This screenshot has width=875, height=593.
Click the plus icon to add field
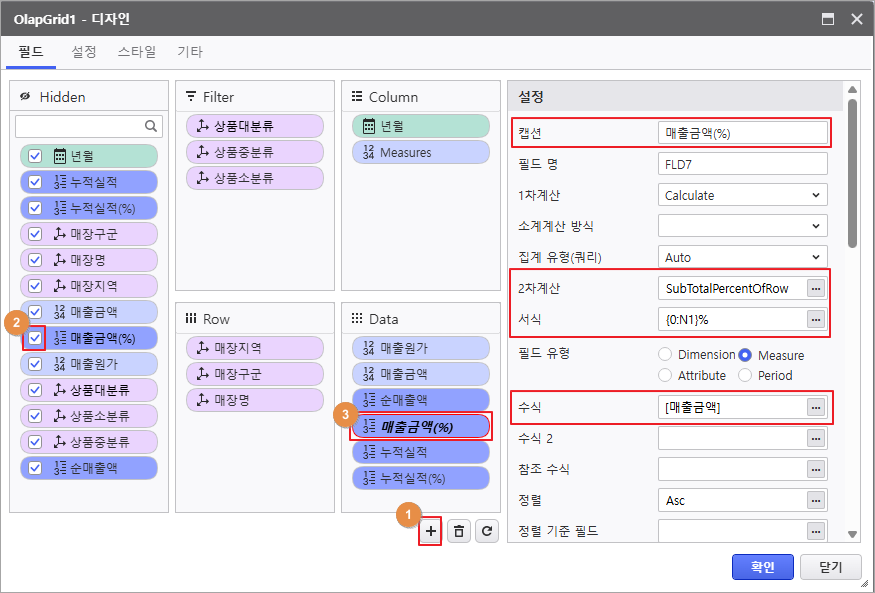pos(431,531)
